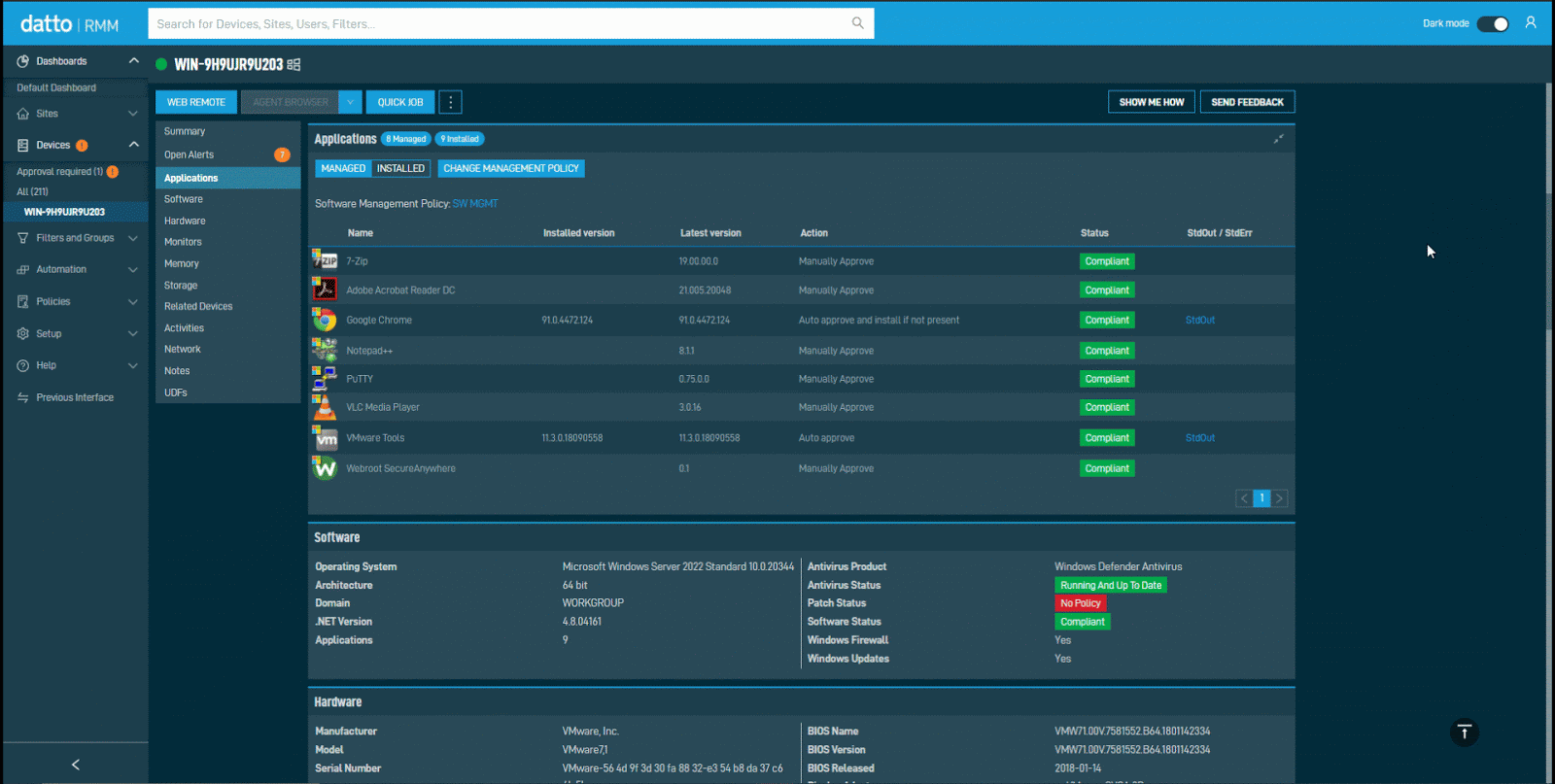Click the Devices sidebar icon

[22, 145]
